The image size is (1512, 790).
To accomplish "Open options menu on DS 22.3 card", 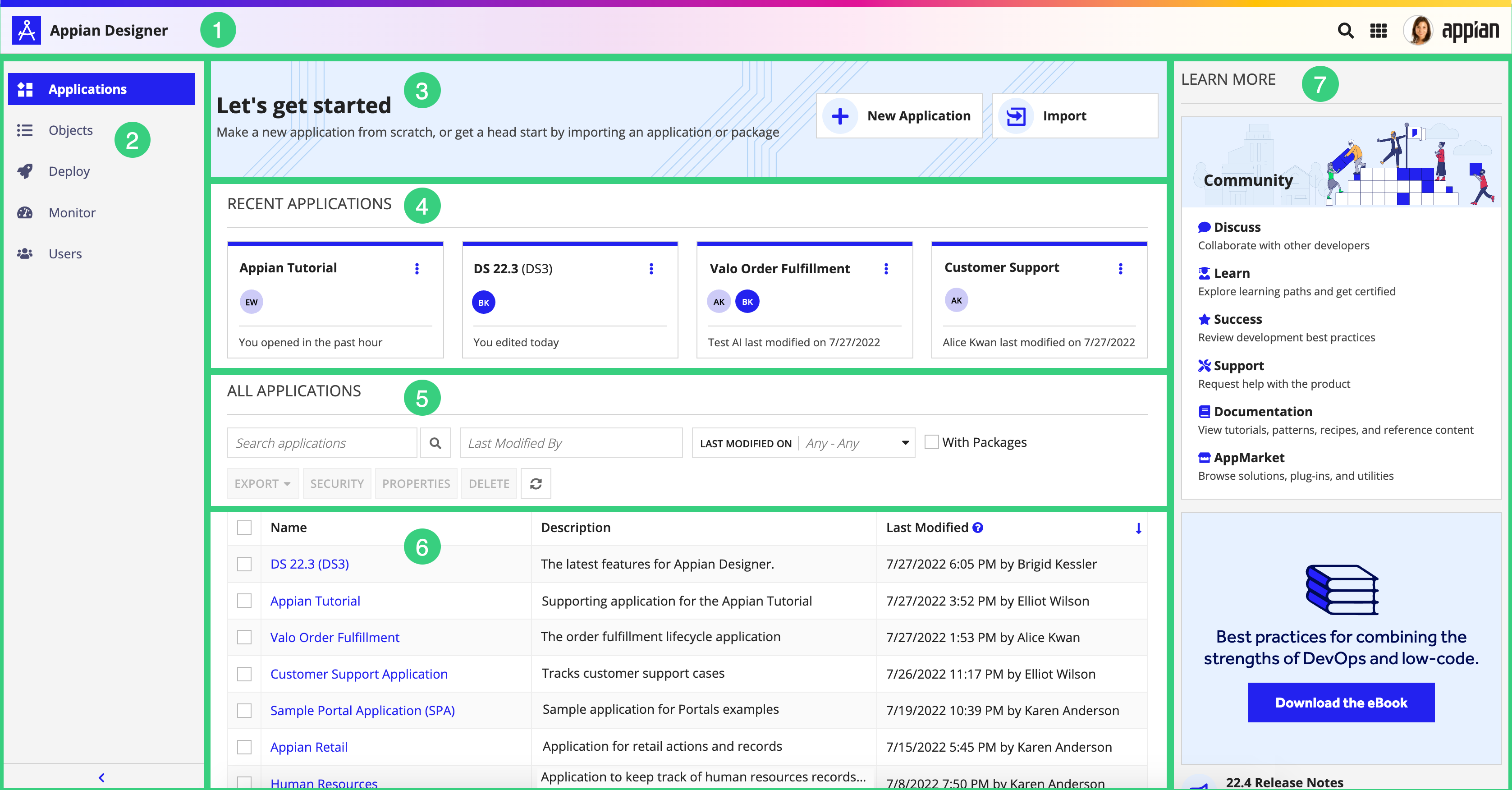I will click(x=651, y=269).
